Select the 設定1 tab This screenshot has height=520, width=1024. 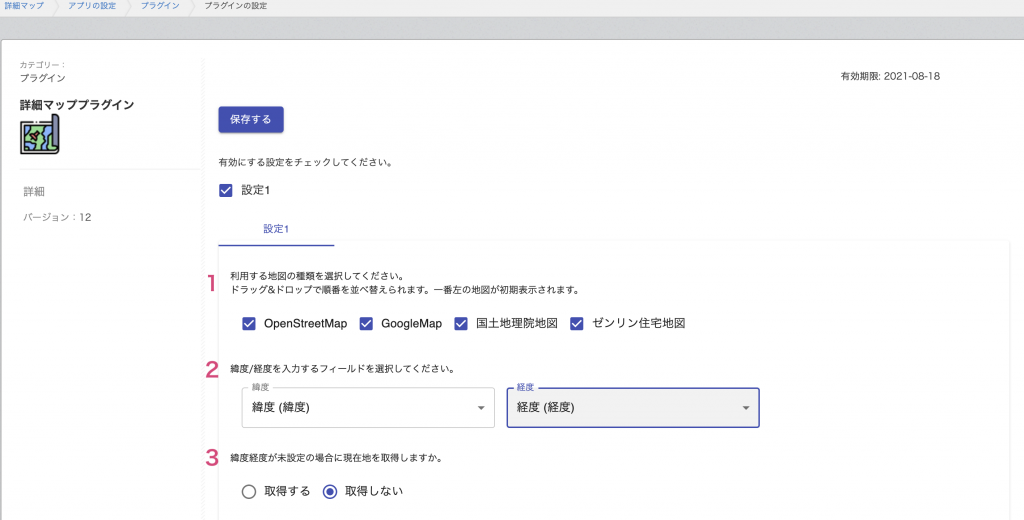tap(276, 229)
